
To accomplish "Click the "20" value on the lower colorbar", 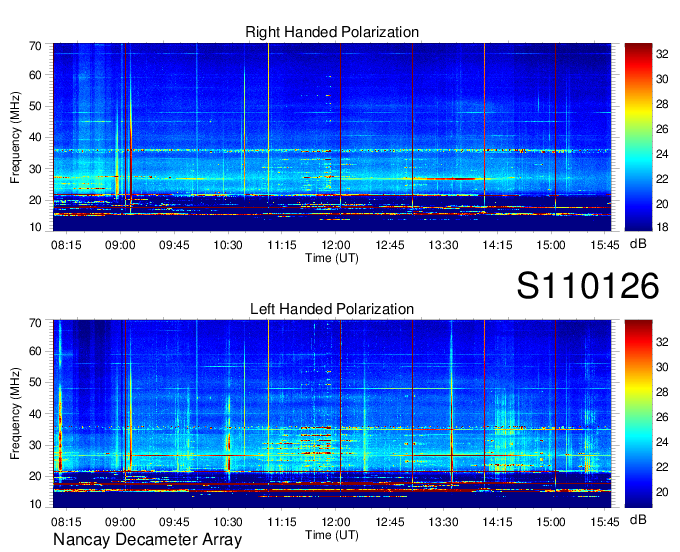I will pyautogui.click(x=662, y=492).
